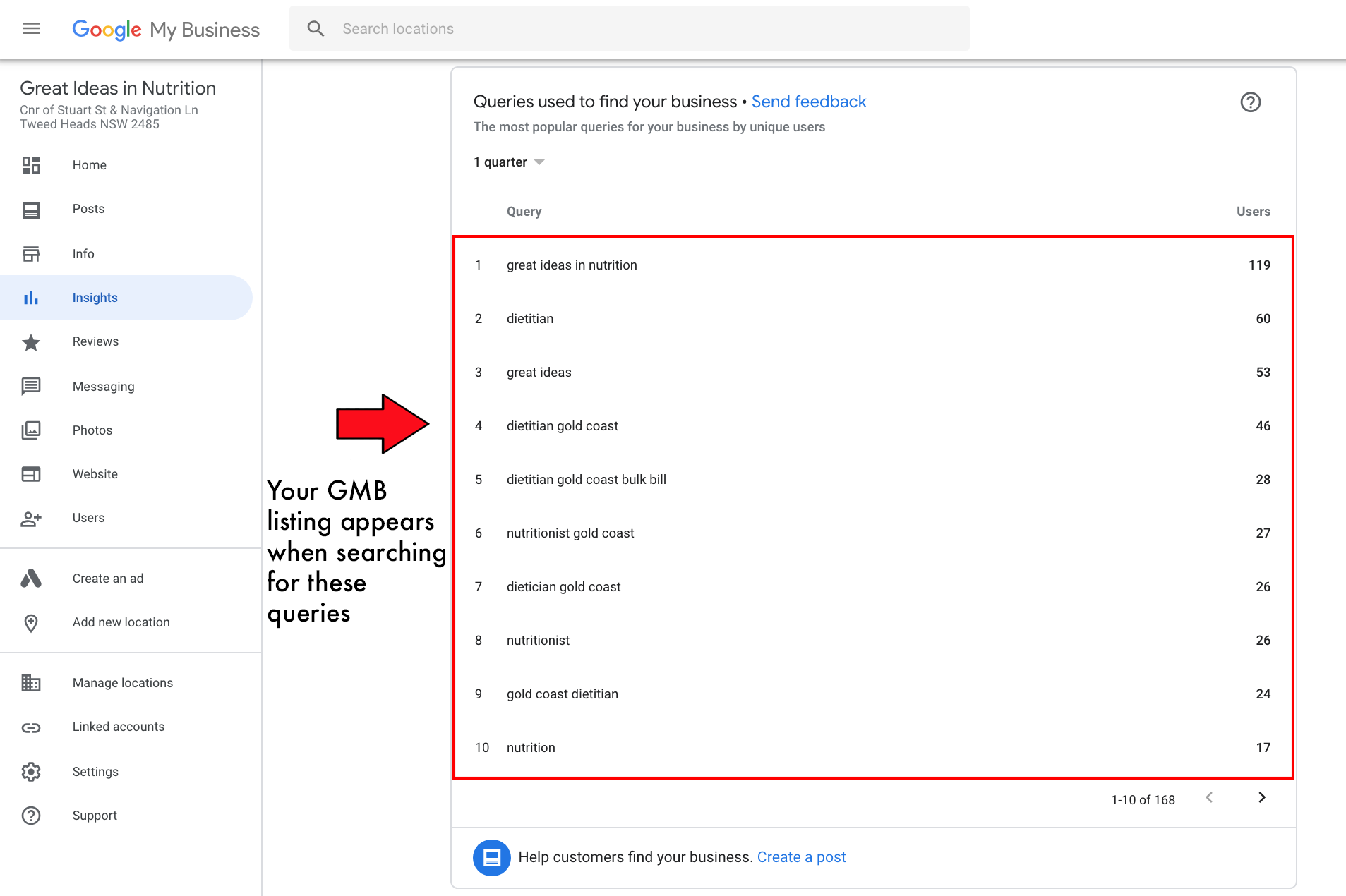The height and width of the screenshot is (896, 1346).
Task: Expand the 1 quarter time dropdown
Action: tap(509, 162)
